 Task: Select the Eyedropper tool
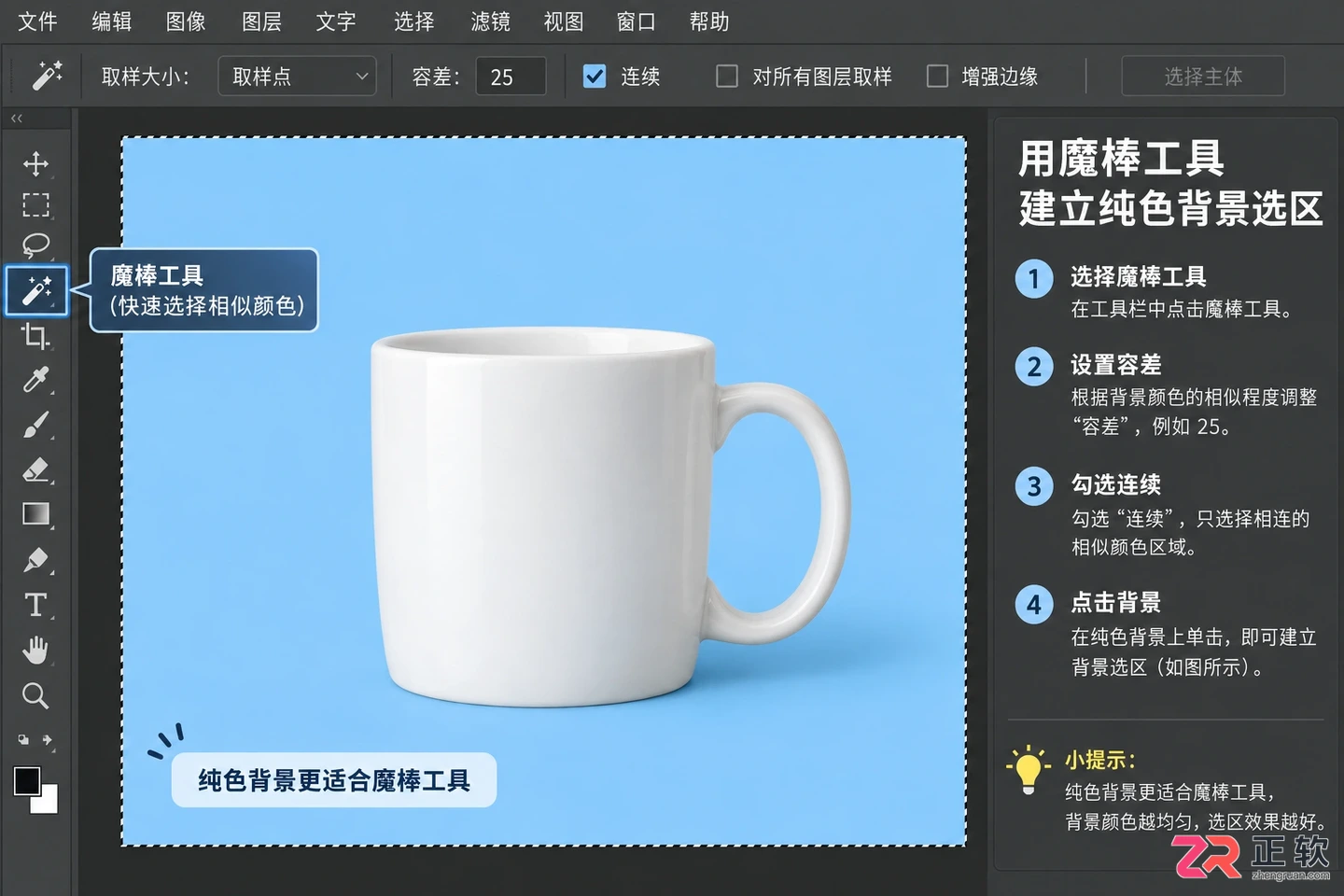coord(35,380)
